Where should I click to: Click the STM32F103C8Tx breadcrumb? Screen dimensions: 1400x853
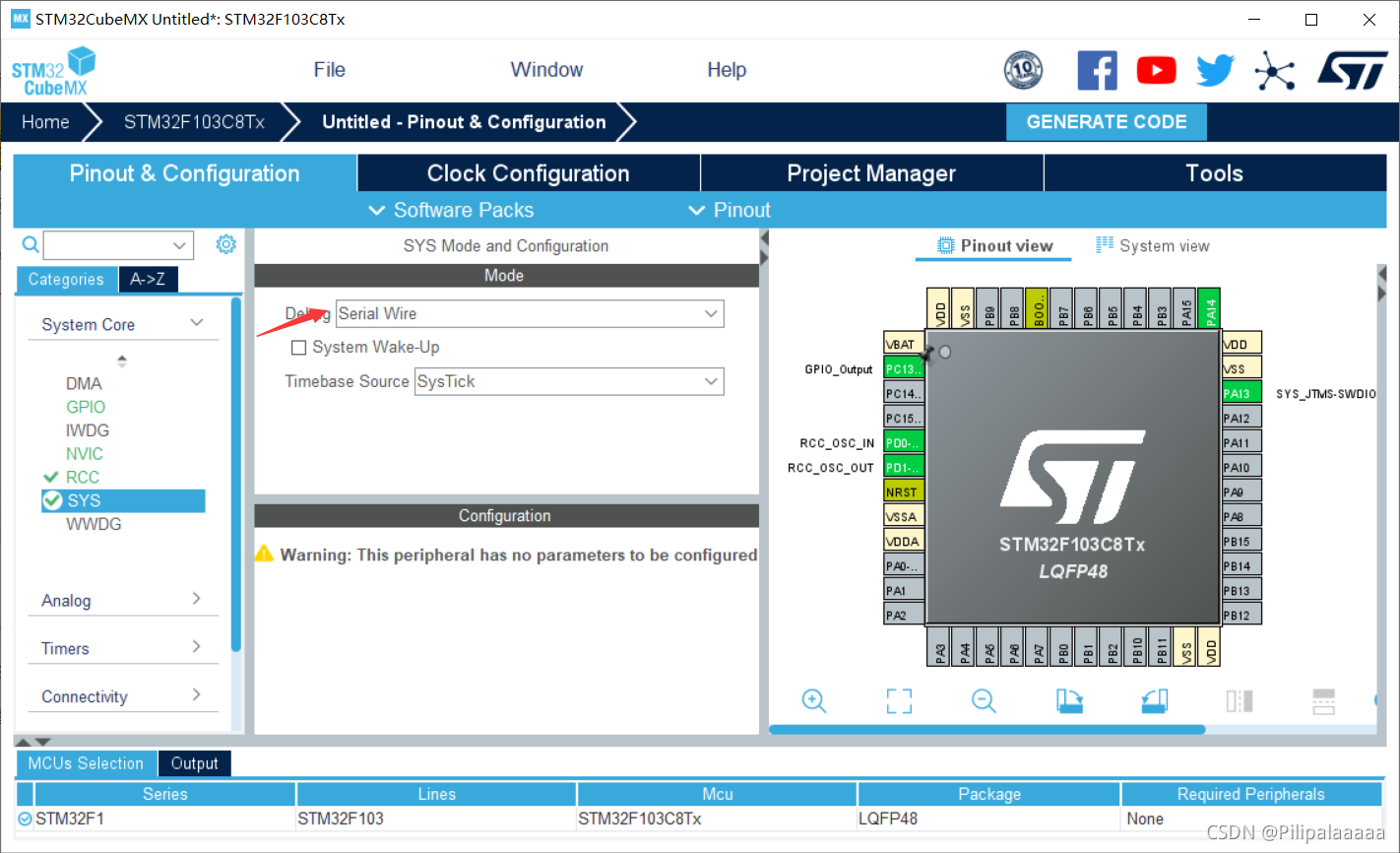194,122
